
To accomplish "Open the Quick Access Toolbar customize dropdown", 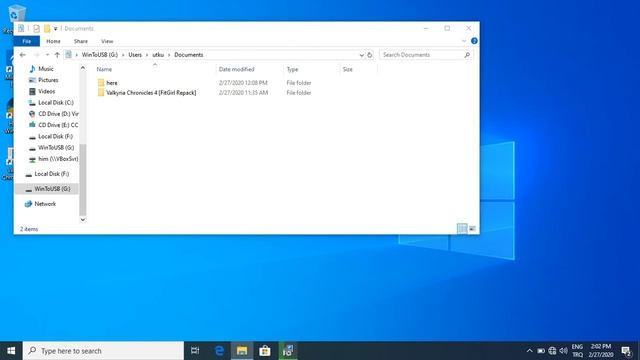I will [56, 29].
